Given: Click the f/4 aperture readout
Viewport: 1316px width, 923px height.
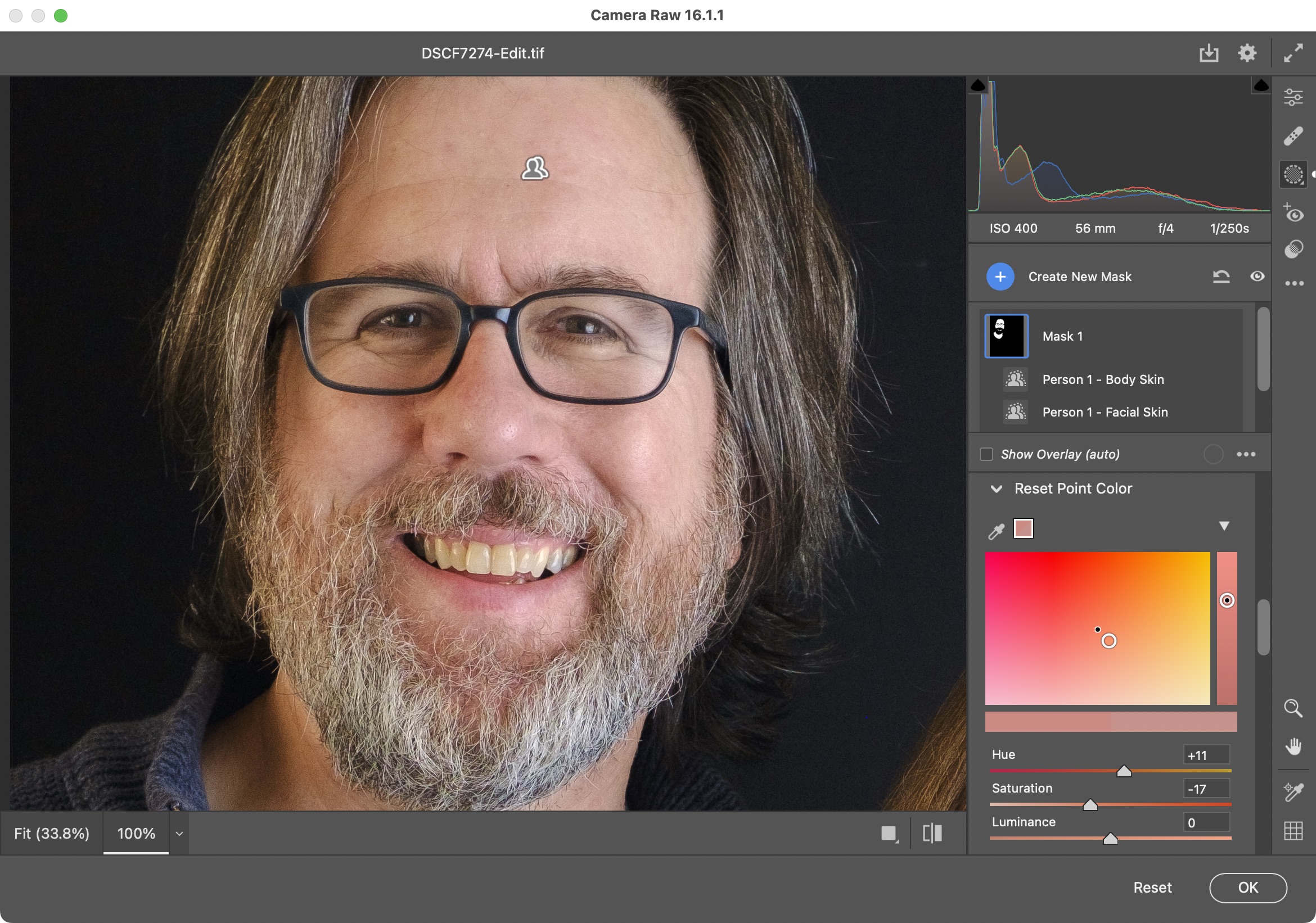Looking at the screenshot, I should tap(1165, 228).
